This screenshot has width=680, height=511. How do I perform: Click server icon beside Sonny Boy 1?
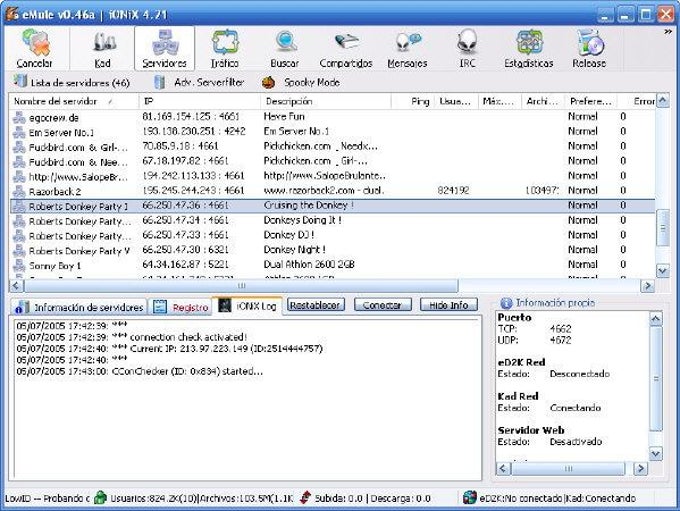(19, 265)
